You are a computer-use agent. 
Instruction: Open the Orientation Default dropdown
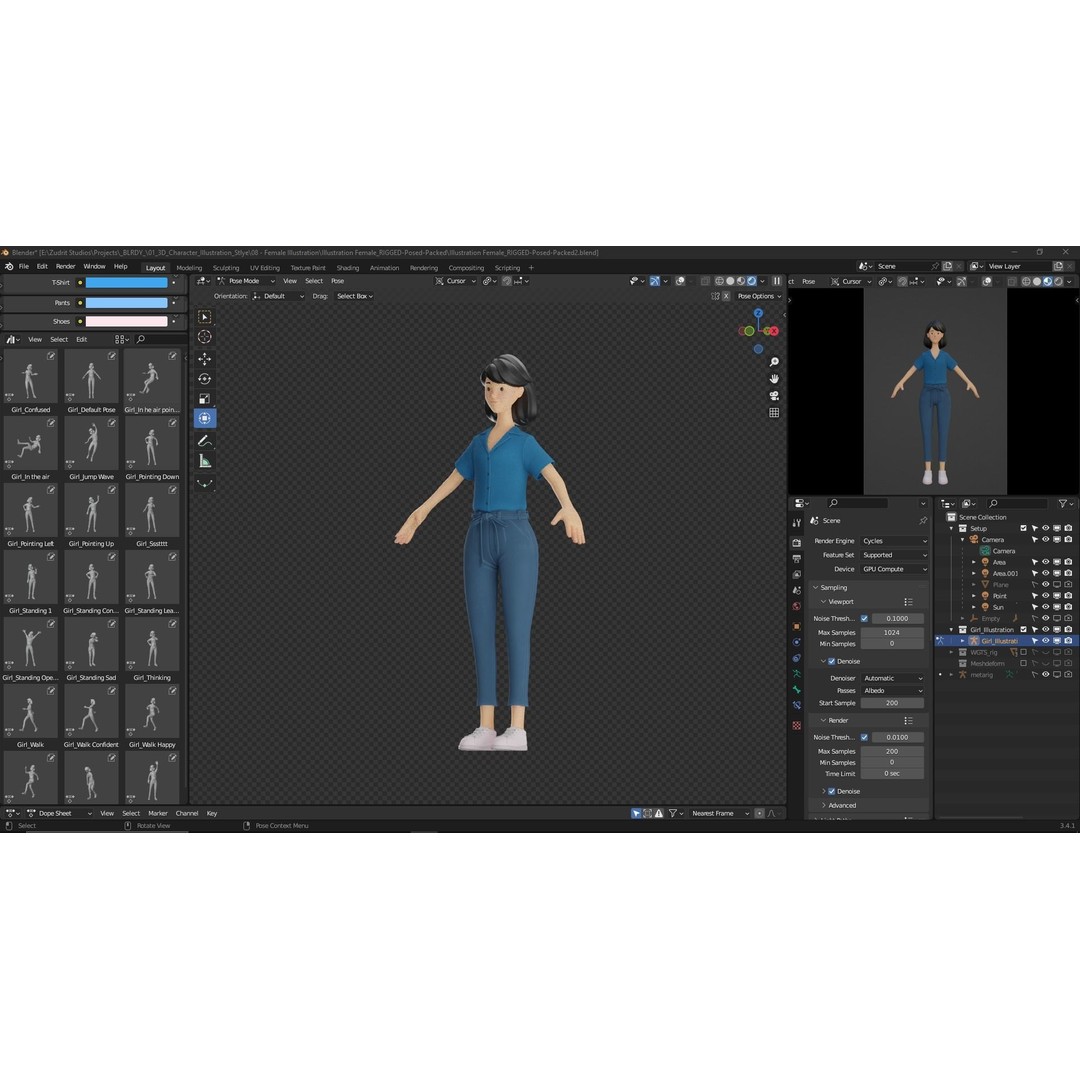click(278, 296)
